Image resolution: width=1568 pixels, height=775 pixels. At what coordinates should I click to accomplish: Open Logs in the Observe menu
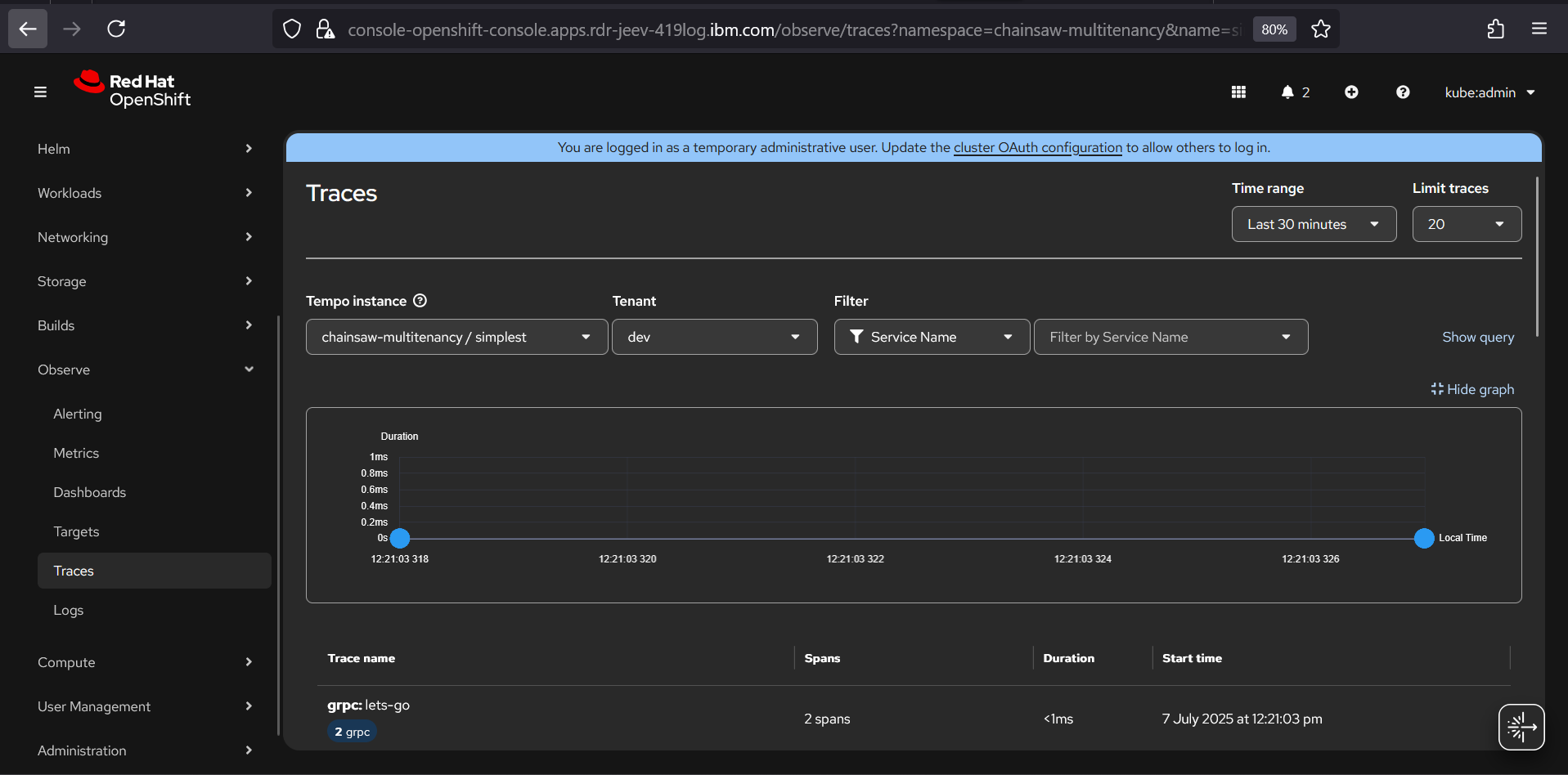(x=69, y=610)
